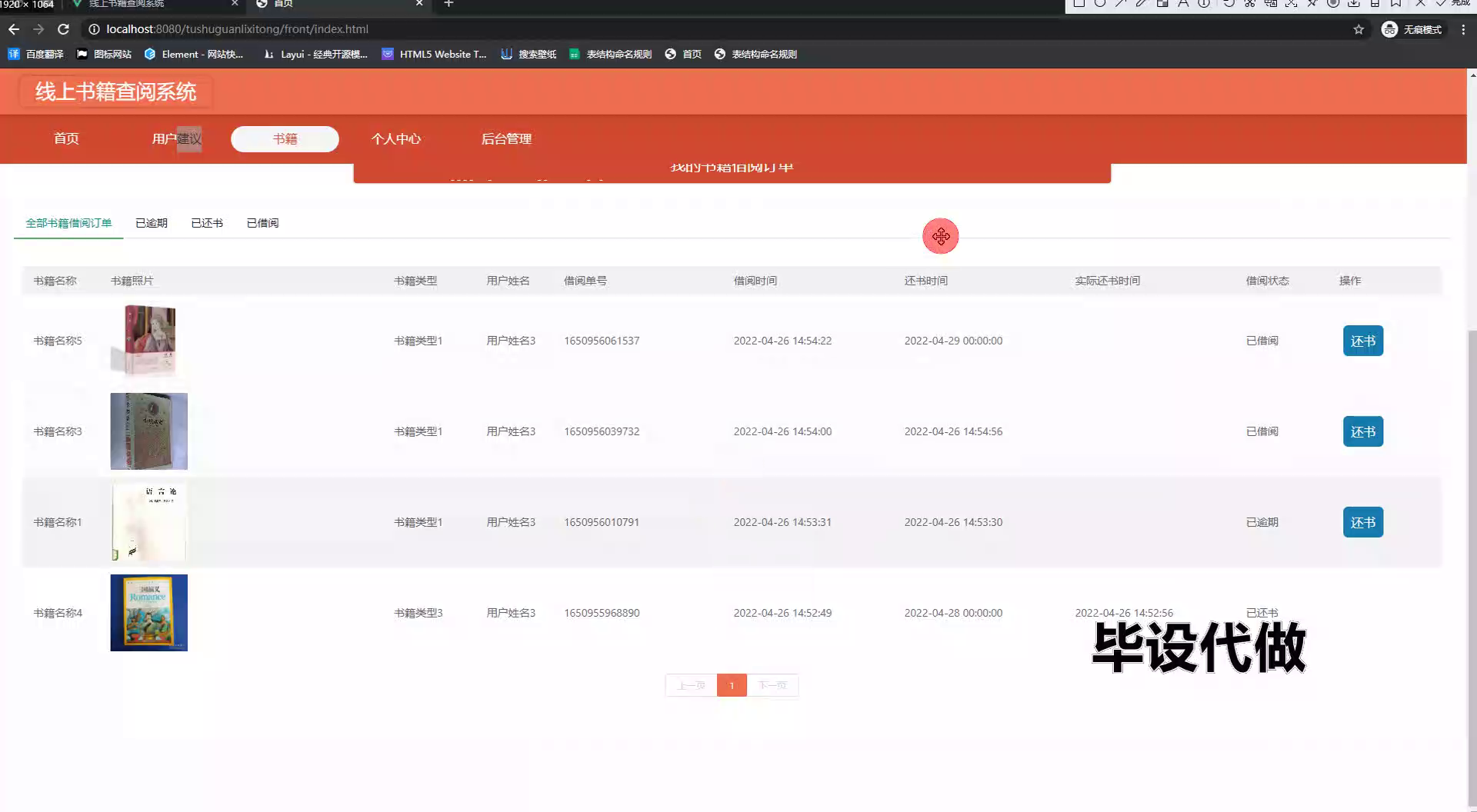Switch to the 已借阅 tab
The height and width of the screenshot is (812, 1477).
pyautogui.click(x=262, y=223)
